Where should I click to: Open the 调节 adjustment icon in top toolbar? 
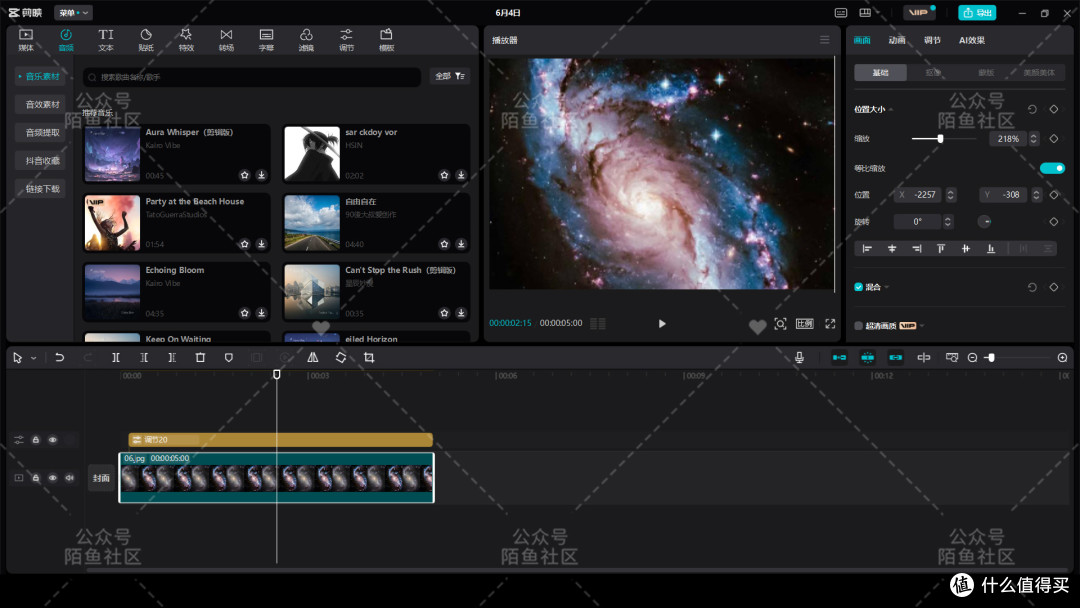click(x=346, y=40)
